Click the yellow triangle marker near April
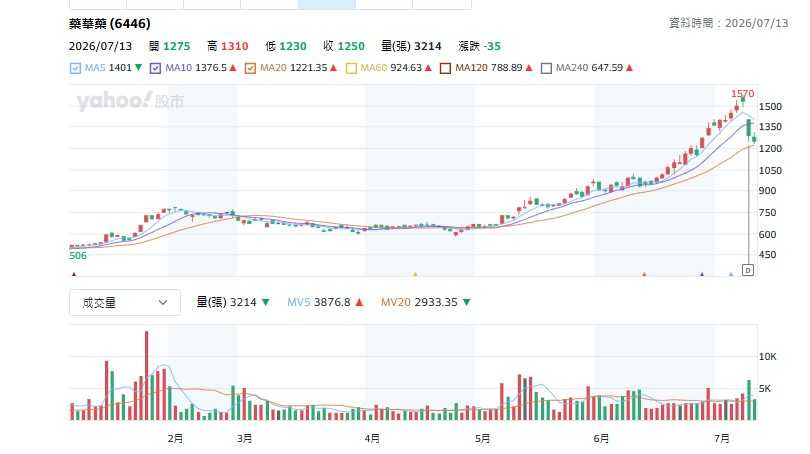This screenshot has height=454, width=810. point(415,274)
